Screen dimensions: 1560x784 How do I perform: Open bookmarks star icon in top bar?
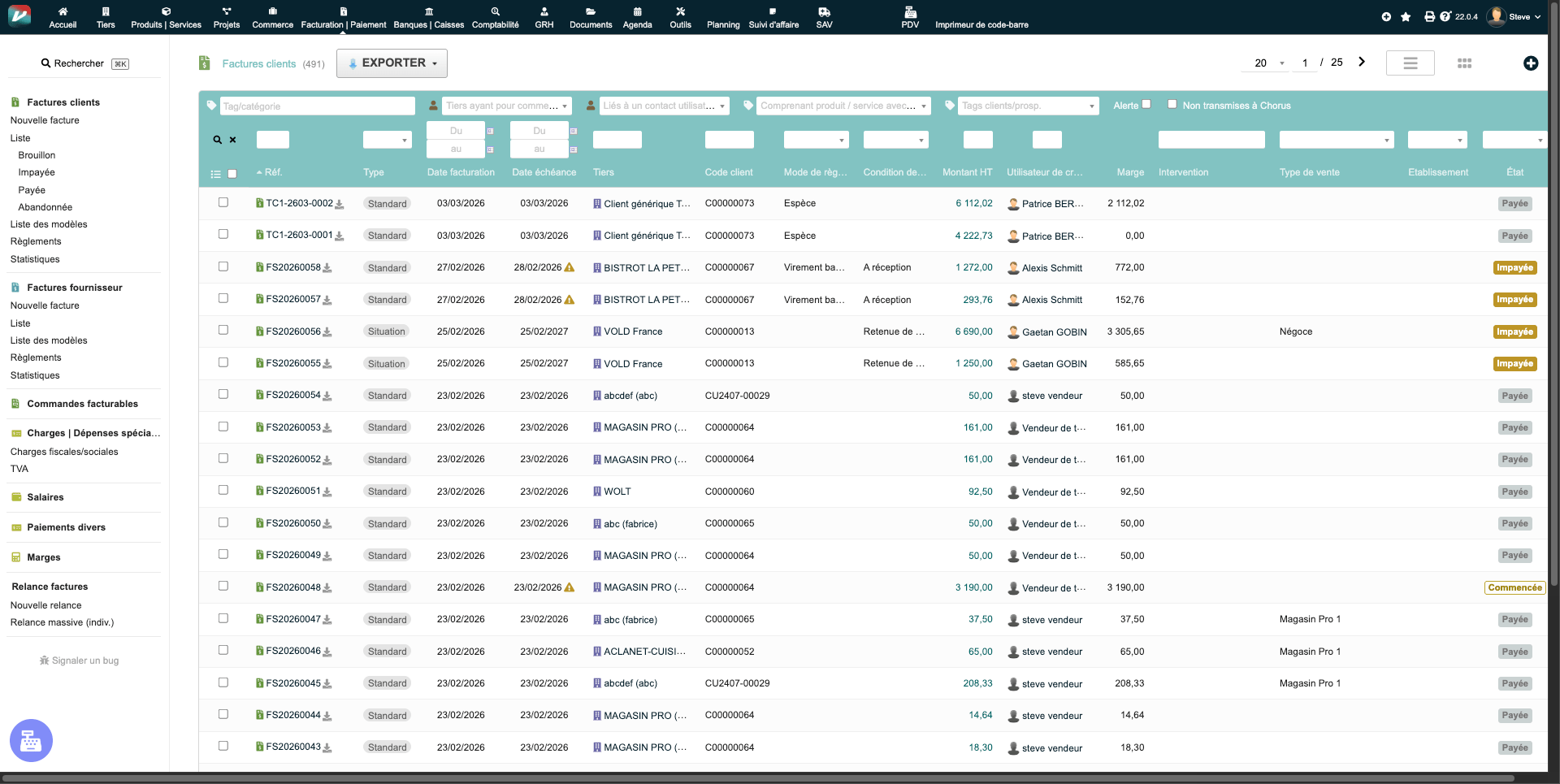pyautogui.click(x=1406, y=16)
